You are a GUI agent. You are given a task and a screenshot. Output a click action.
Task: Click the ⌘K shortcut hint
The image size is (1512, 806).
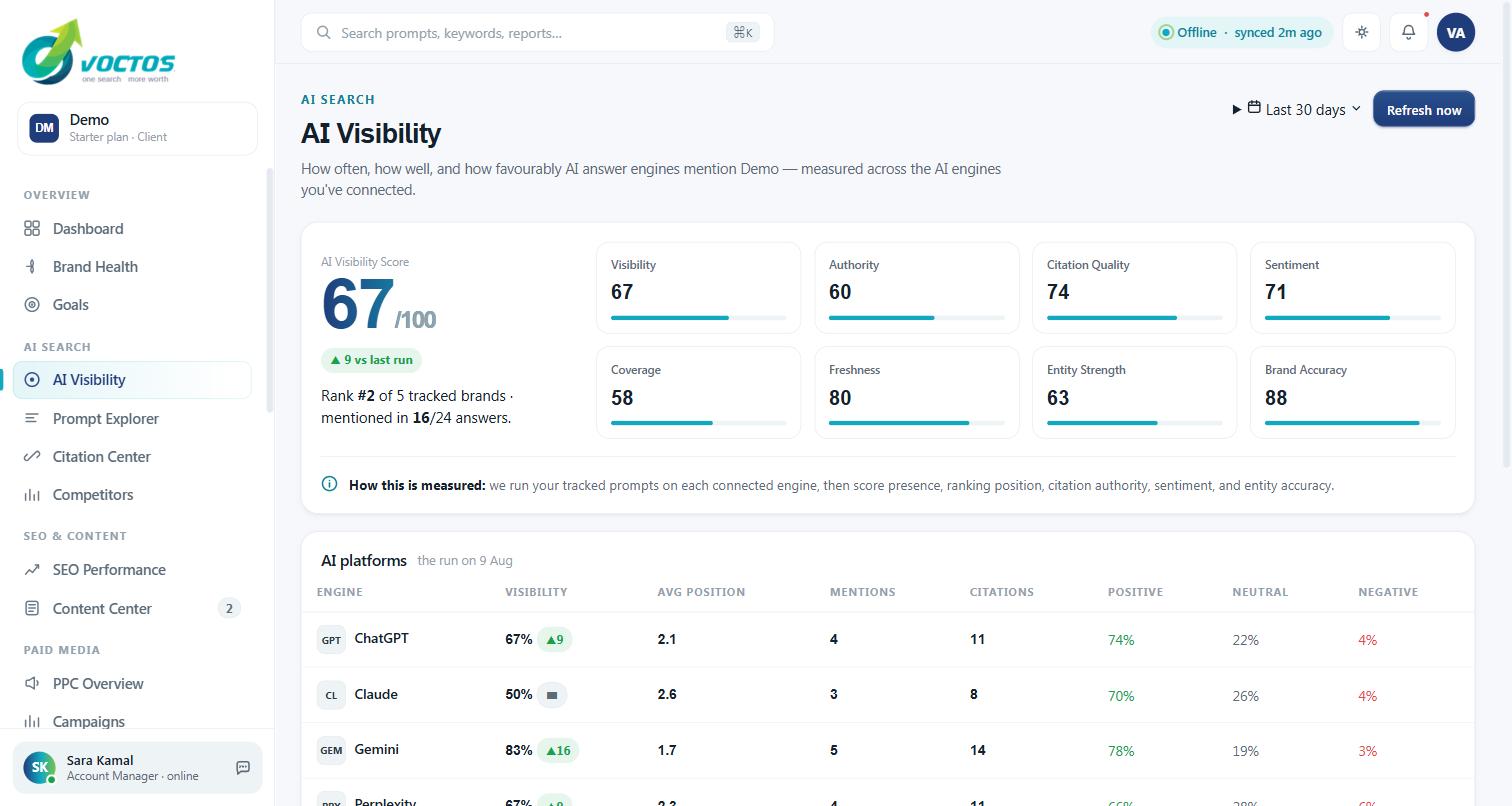tap(742, 32)
